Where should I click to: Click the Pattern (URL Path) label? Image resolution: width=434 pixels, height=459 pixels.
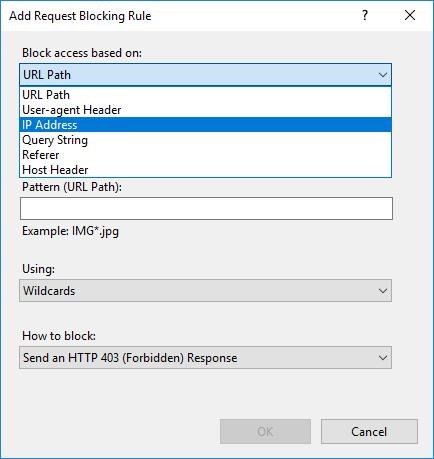tap(72, 187)
